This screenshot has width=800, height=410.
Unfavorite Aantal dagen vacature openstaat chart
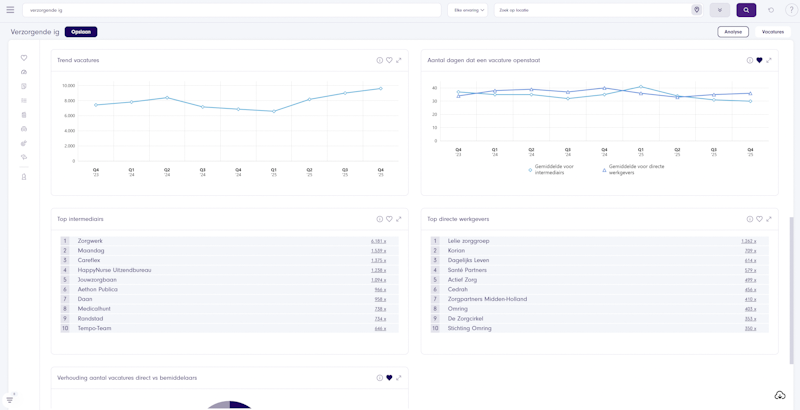759,60
